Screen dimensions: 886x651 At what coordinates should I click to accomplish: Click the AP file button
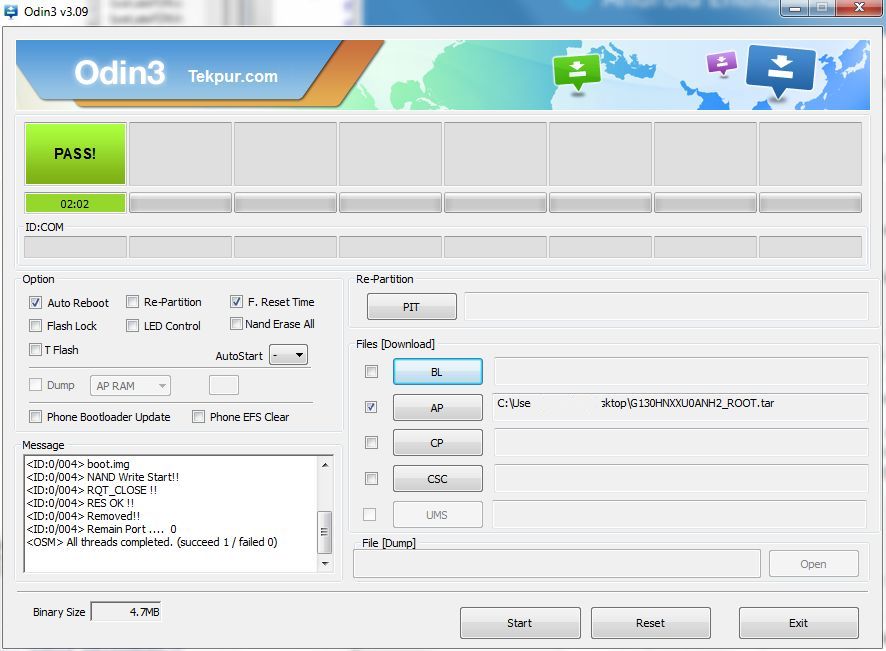[437, 407]
